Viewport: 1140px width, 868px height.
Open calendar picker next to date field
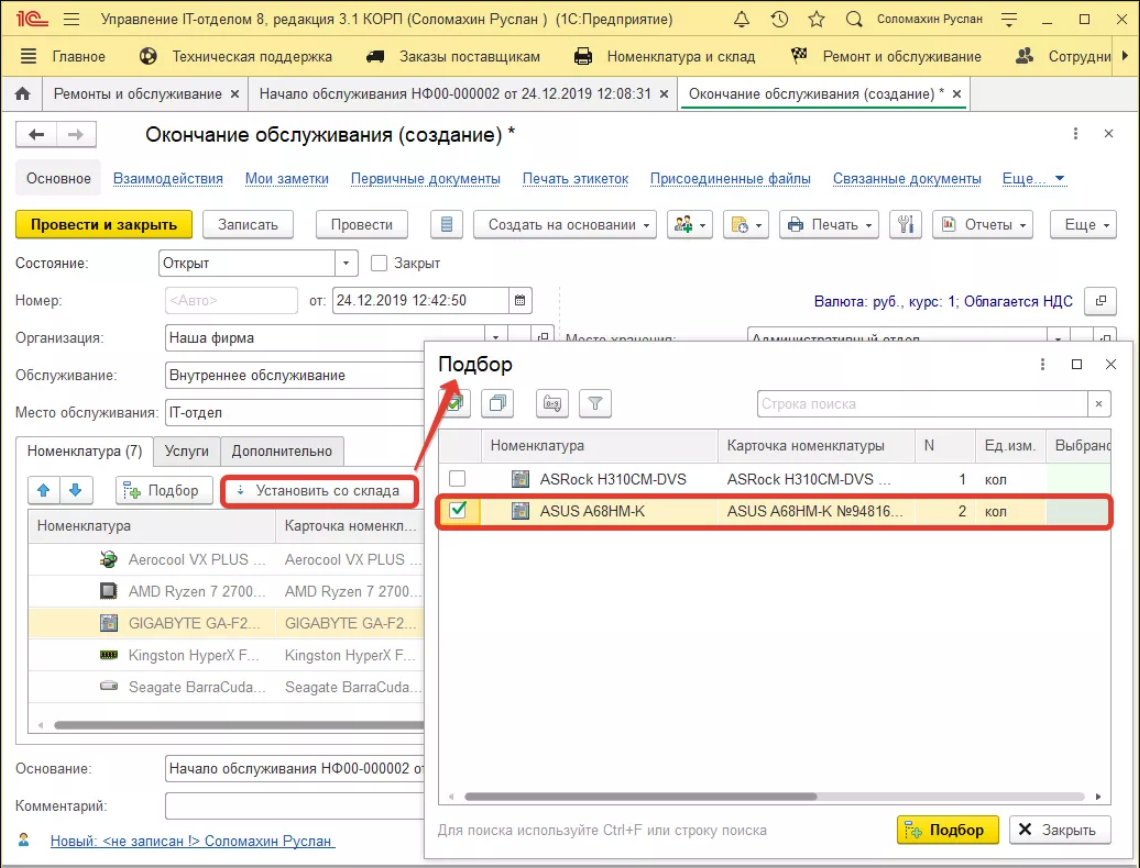click(x=519, y=300)
